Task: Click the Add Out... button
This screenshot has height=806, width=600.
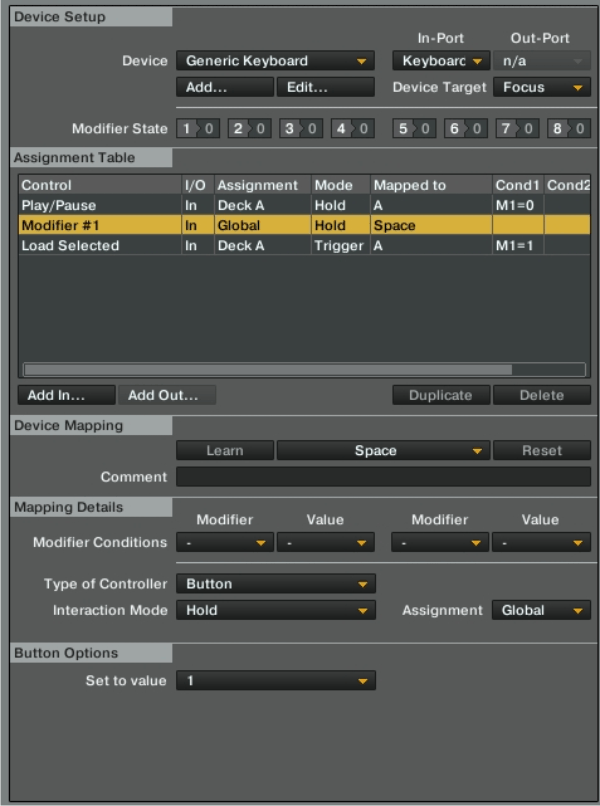Action: (x=166, y=395)
